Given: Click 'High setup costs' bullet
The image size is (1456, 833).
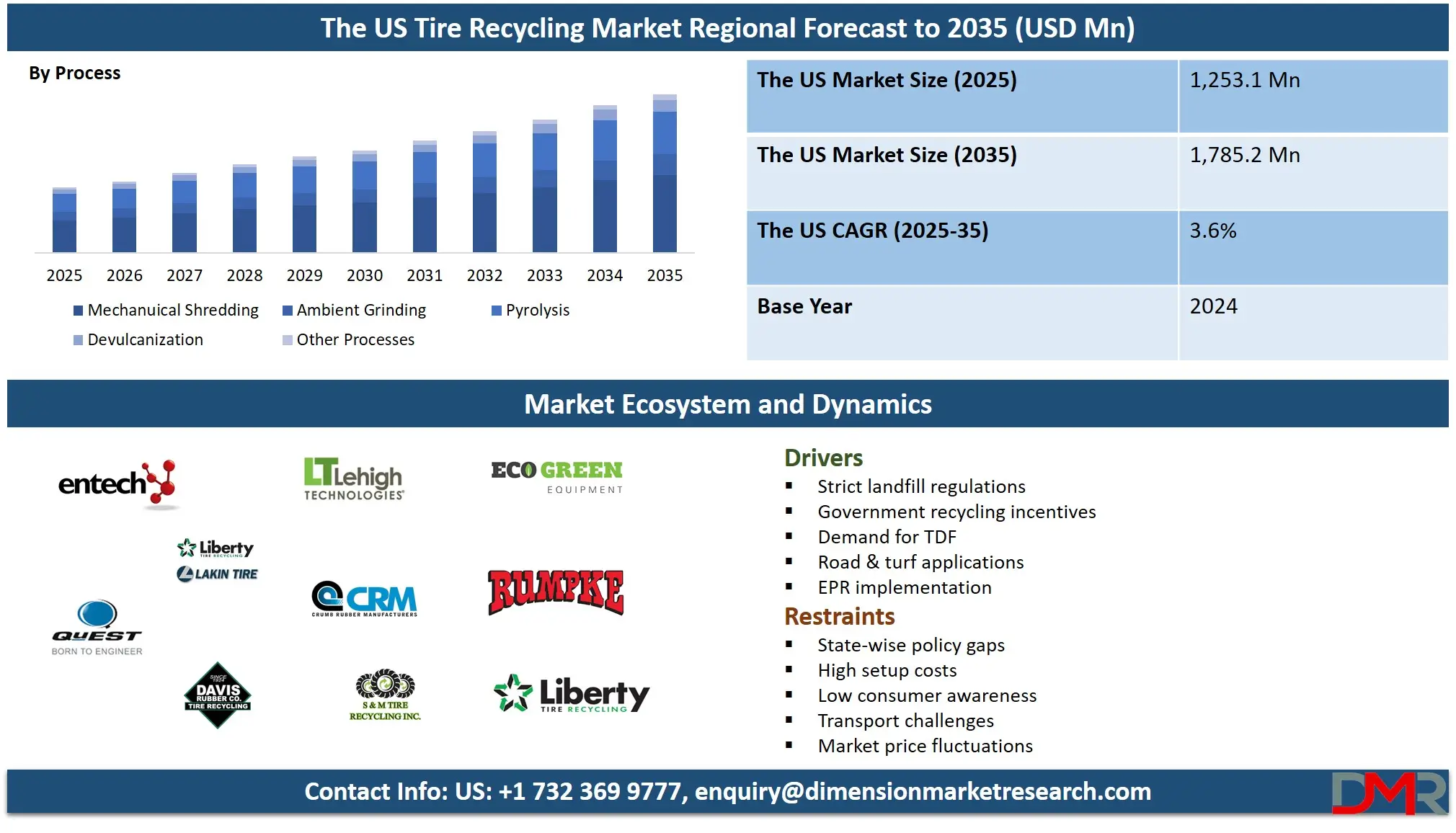Looking at the screenshot, I should pos(887,670).
